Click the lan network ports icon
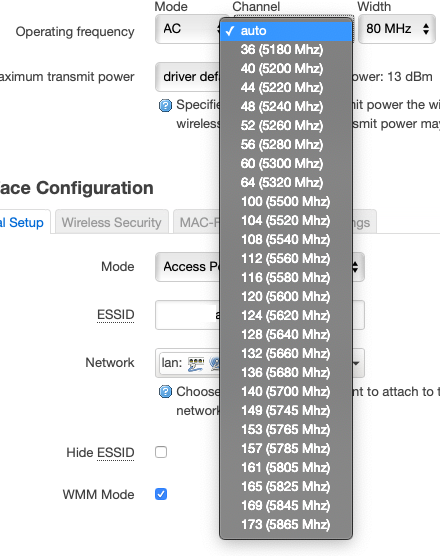Viewport: 440px width, 556px height. coord(196,363)
